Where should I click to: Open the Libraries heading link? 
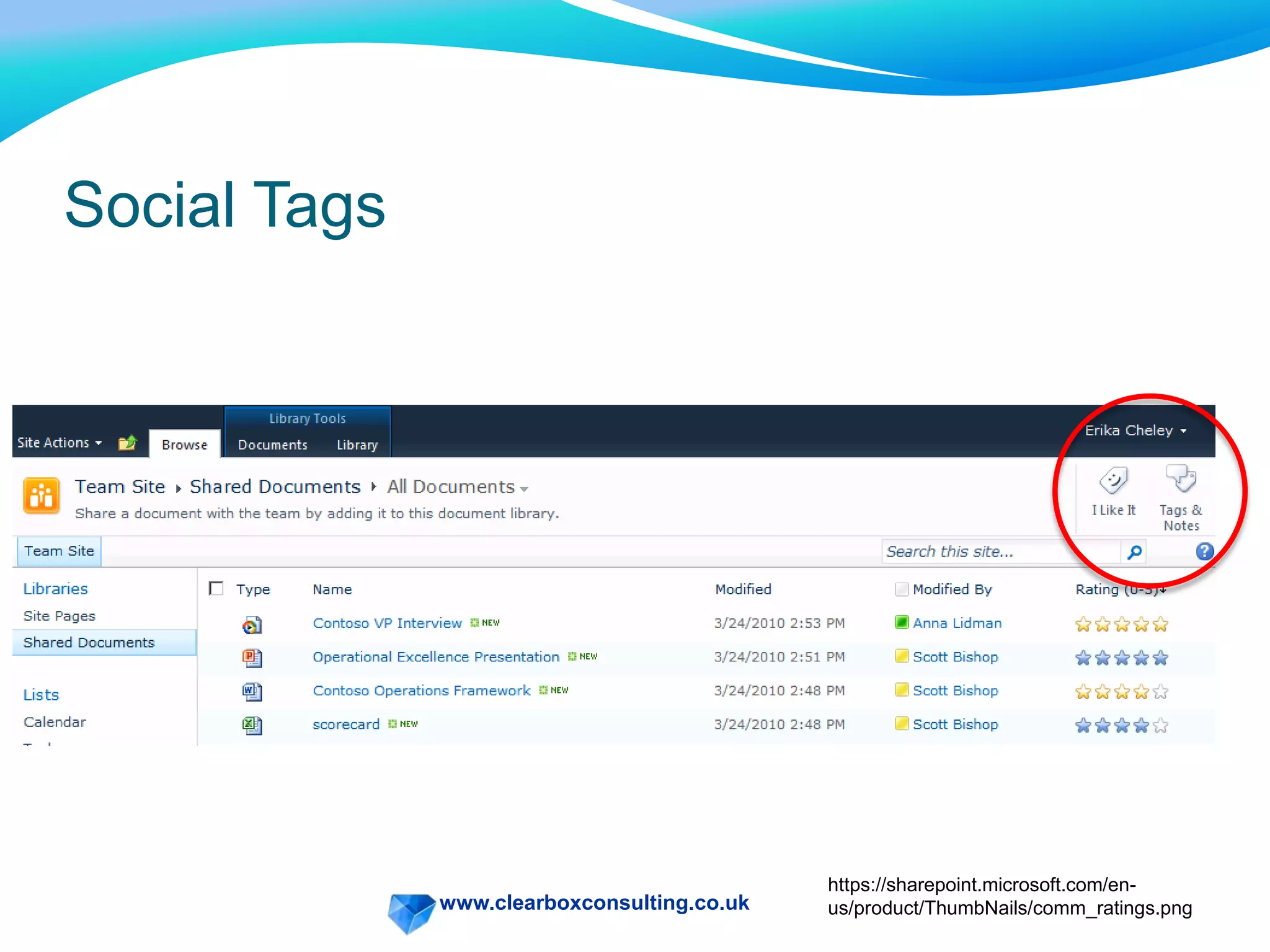(56, 589)
